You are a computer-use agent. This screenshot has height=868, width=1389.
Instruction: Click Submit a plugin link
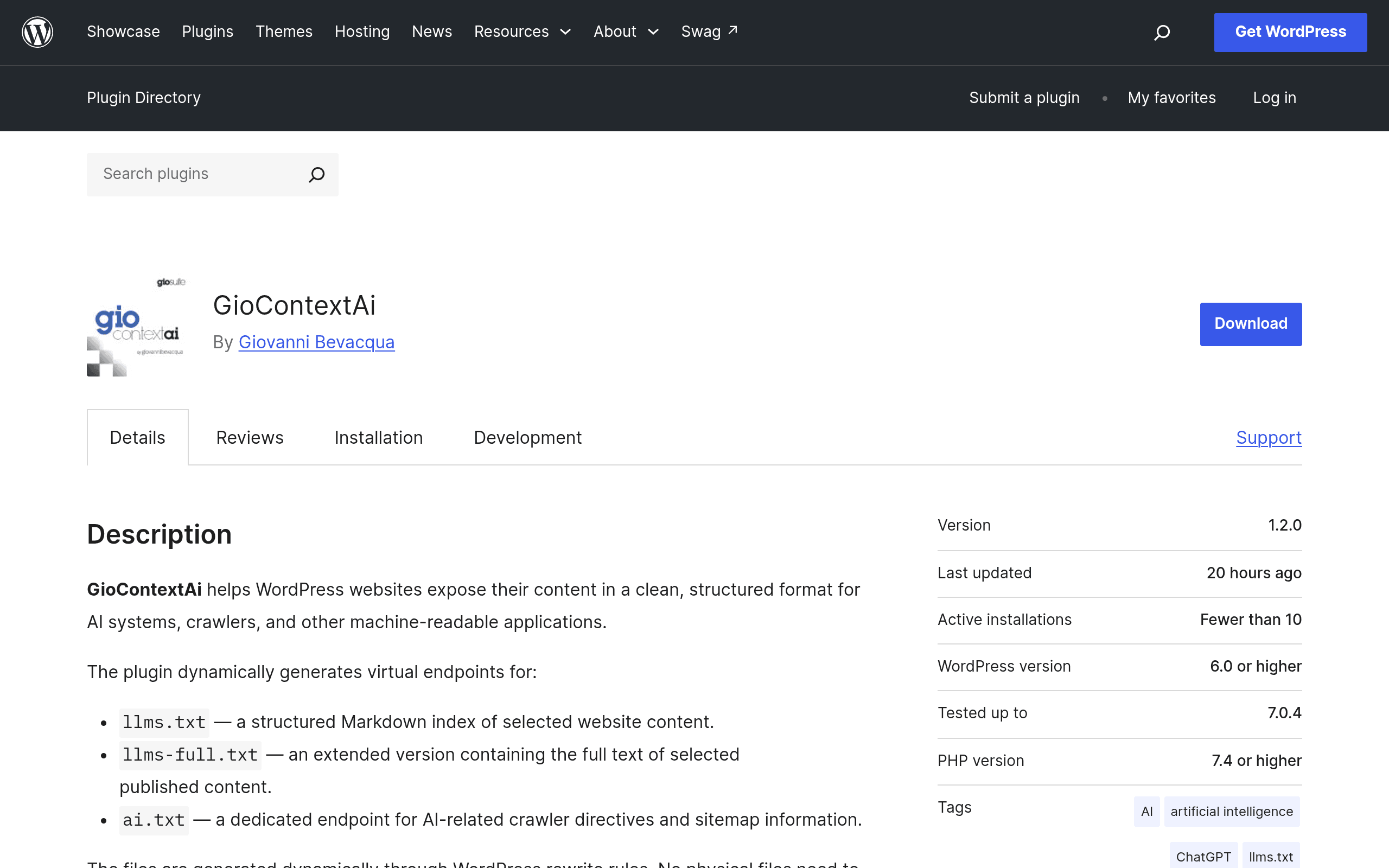[1024, 98]
